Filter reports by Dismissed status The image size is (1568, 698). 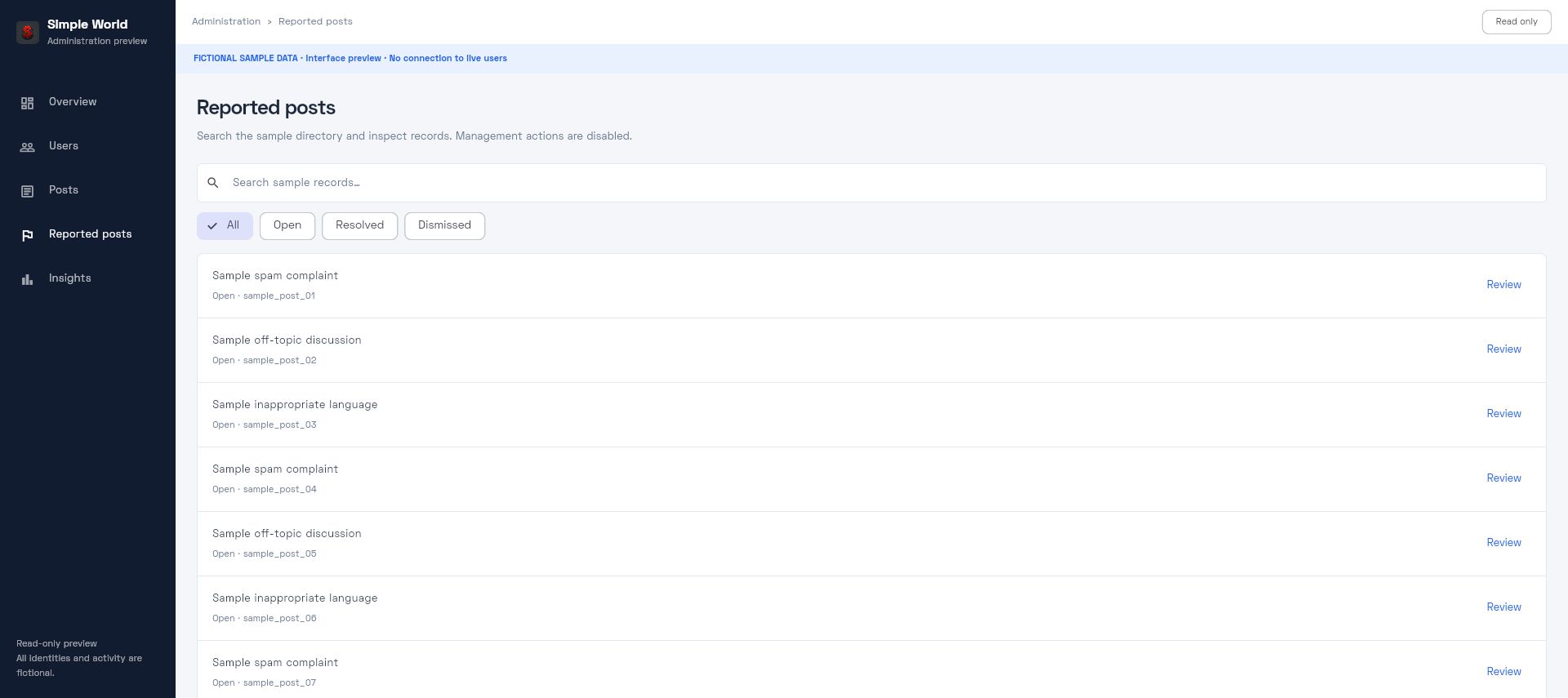(444, 226)
